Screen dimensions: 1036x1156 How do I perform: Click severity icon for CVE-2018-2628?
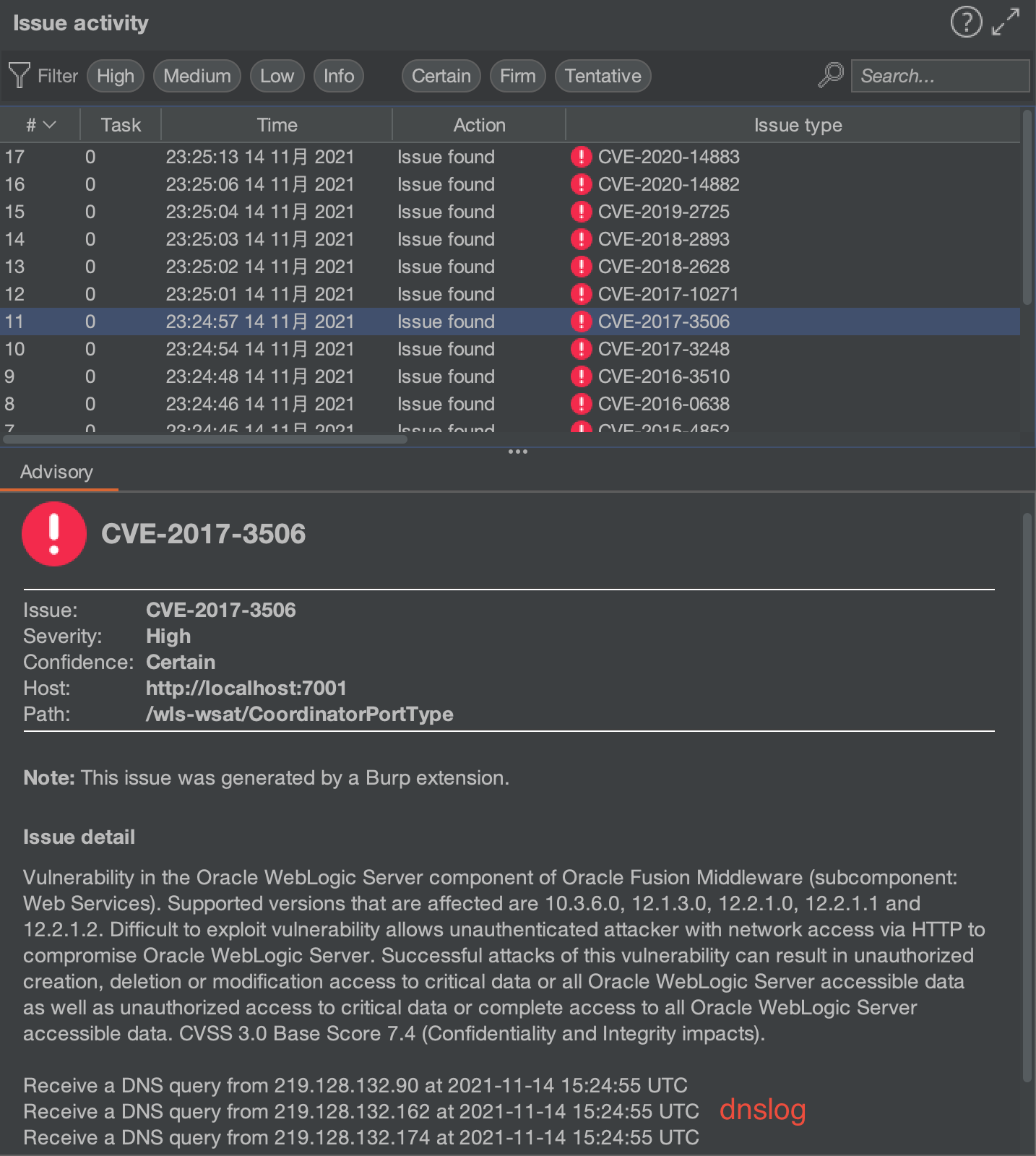click(x=581, y=267)
